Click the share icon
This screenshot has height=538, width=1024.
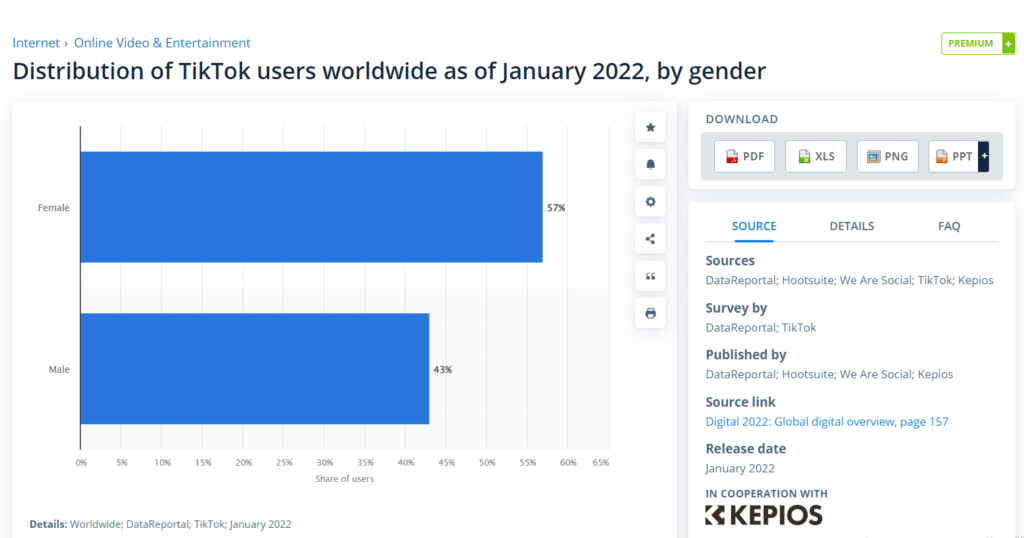(650, 239)
